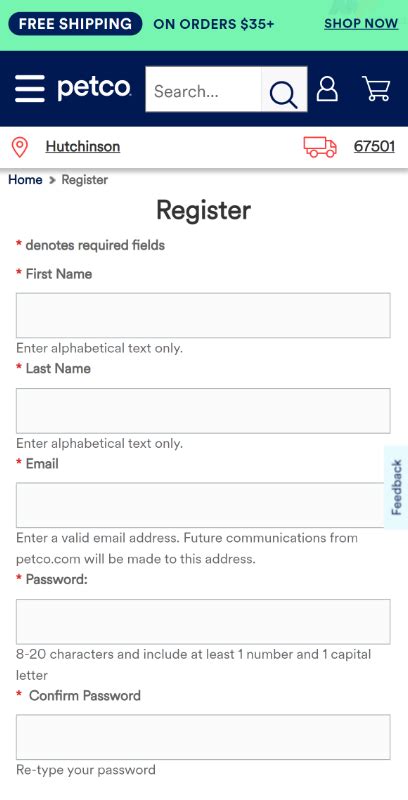Open the user account icon
The image size is (408, 800).
(327, 88)
